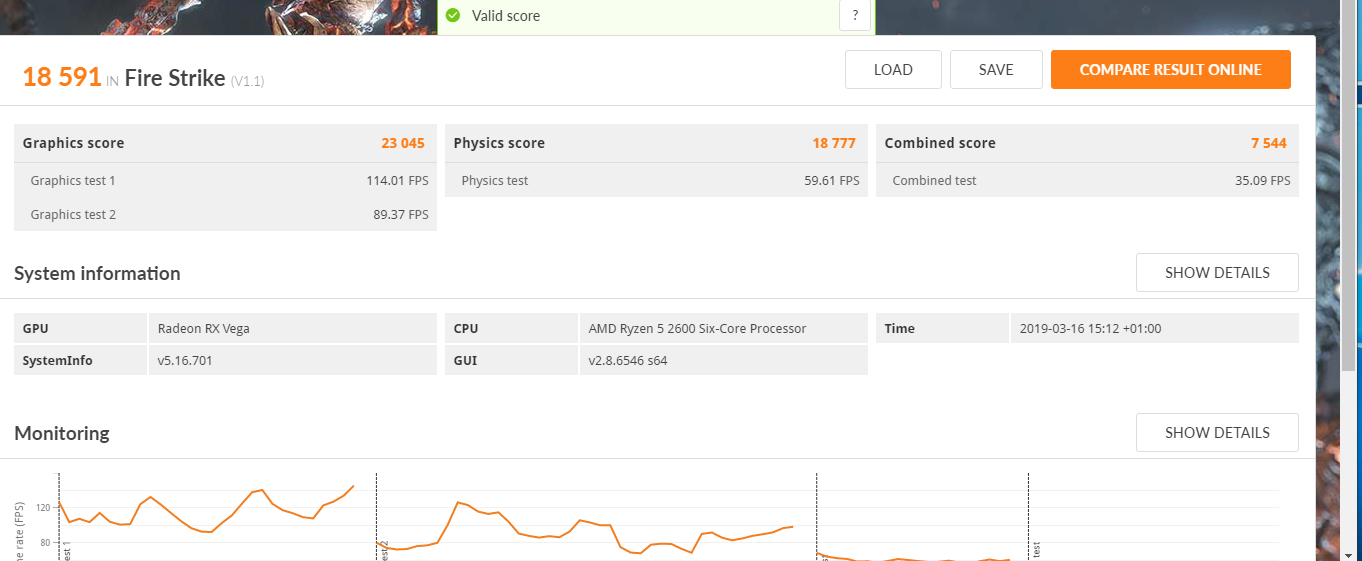Click the Combined score value 7 544

click(x=1269, y=143)
